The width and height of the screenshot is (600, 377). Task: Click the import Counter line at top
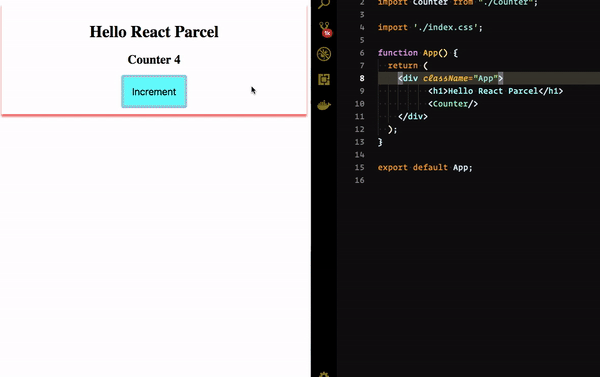(458, 3)
